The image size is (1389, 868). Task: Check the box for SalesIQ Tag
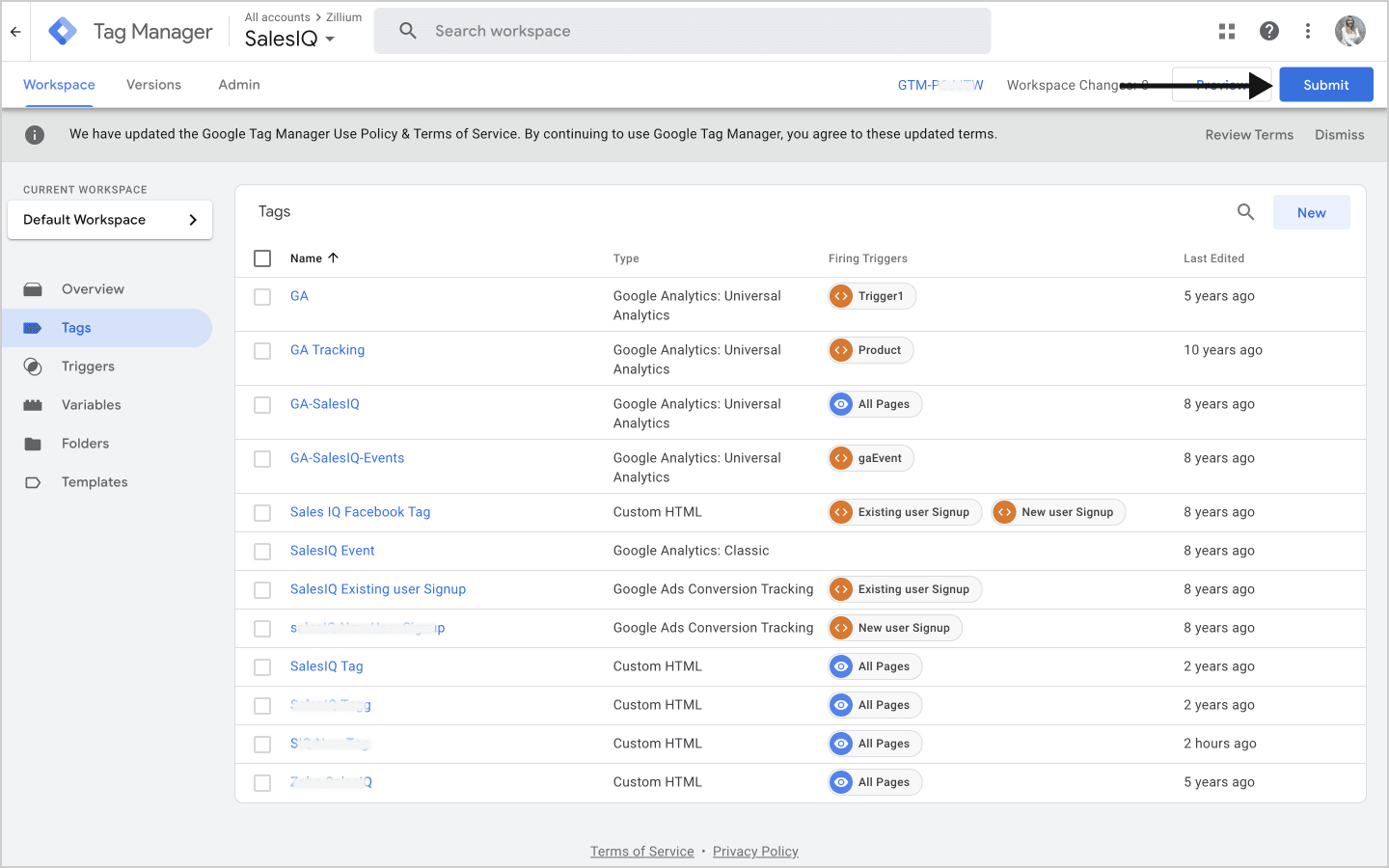click(262, 667)
